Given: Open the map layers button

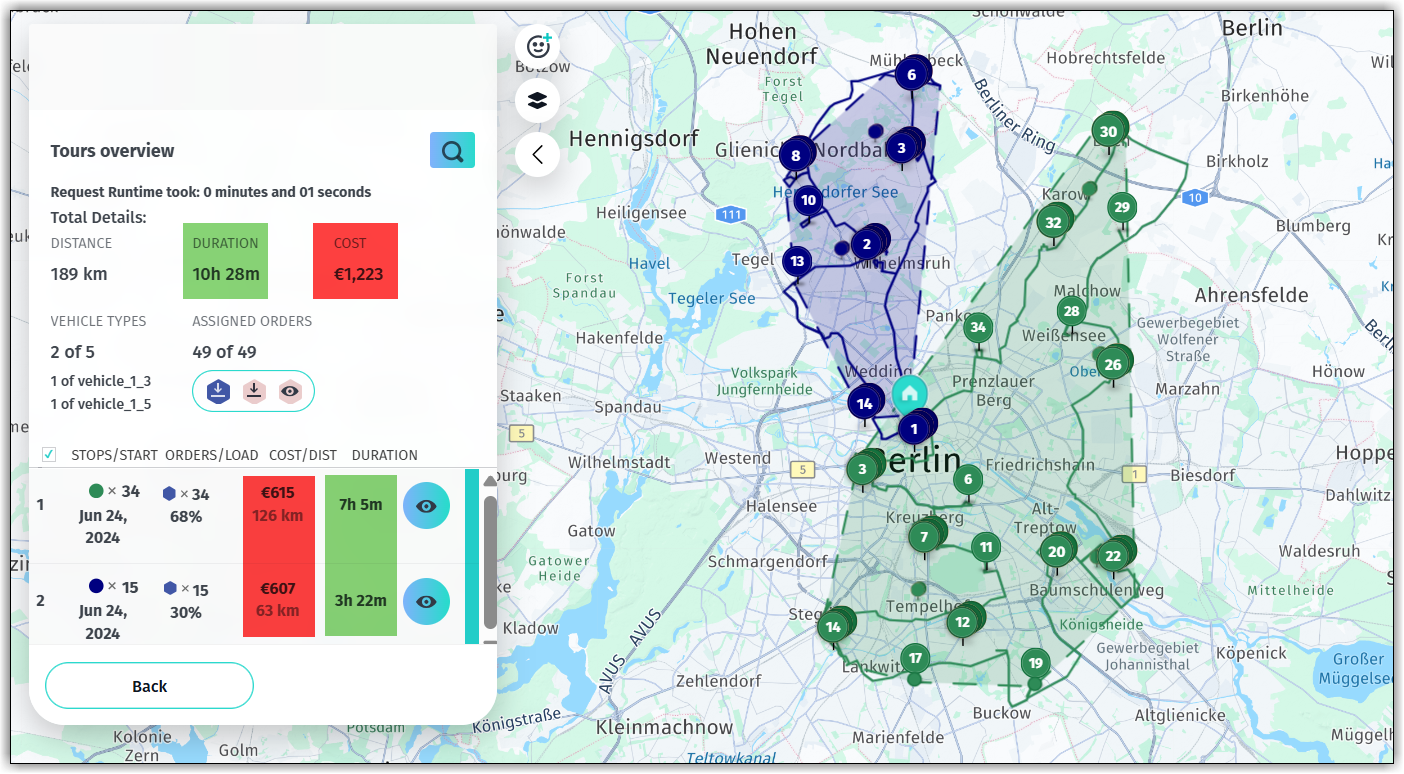Looking at the screenshot, I should [x=538, y=100].
